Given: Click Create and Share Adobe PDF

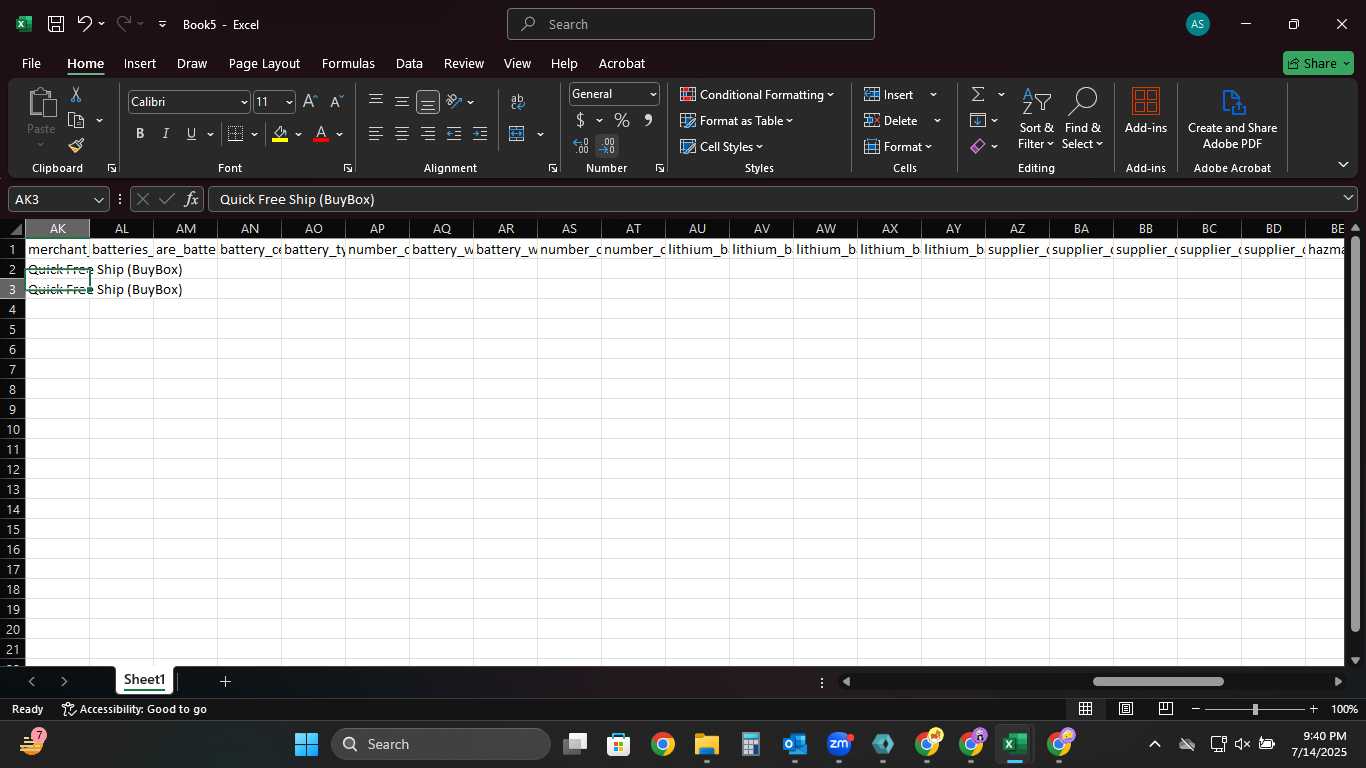Looking at the screenshot, I should pyautogui.click(x=1233, y=119).
